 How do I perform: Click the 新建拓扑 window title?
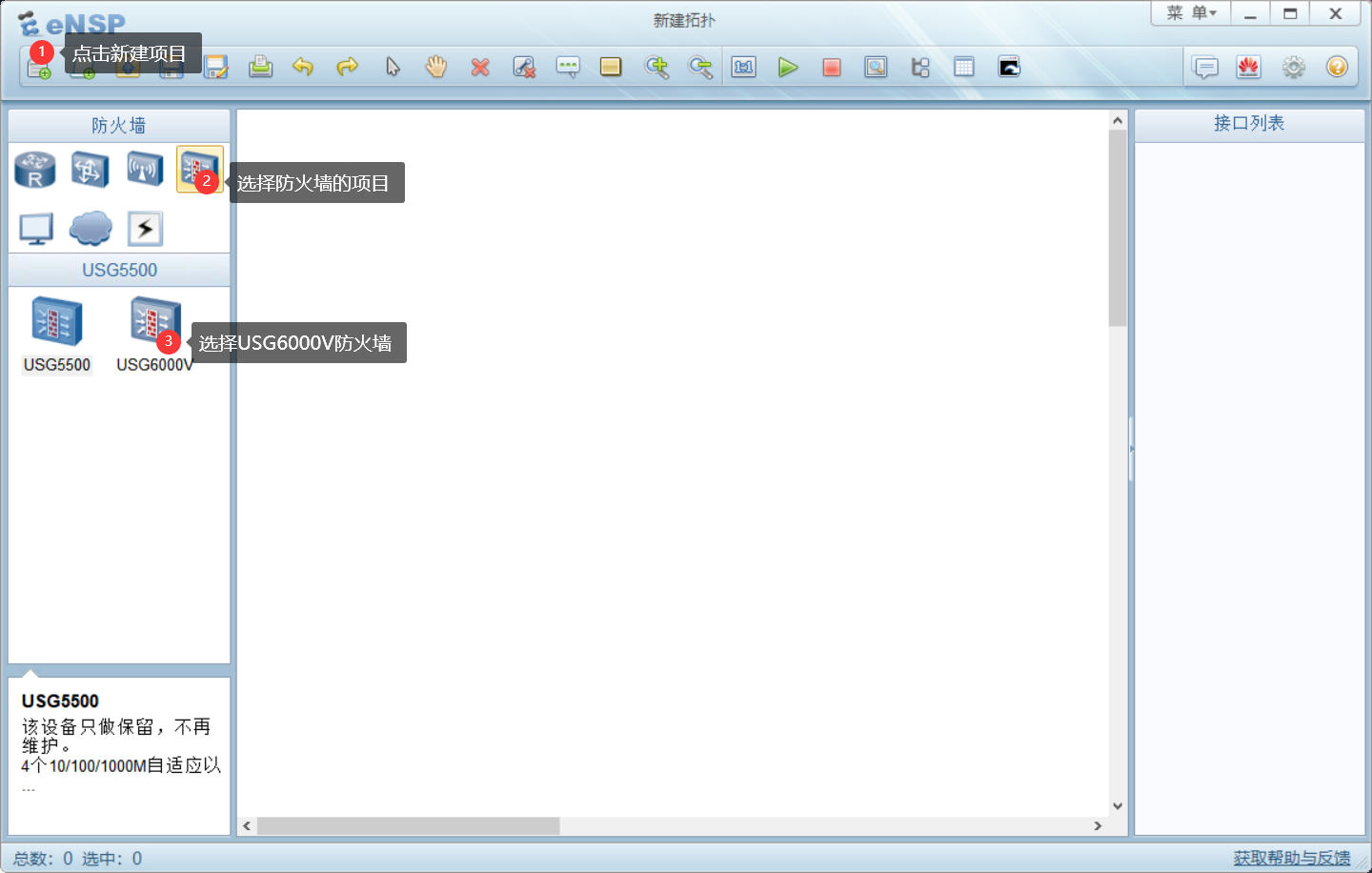[684, 20]
